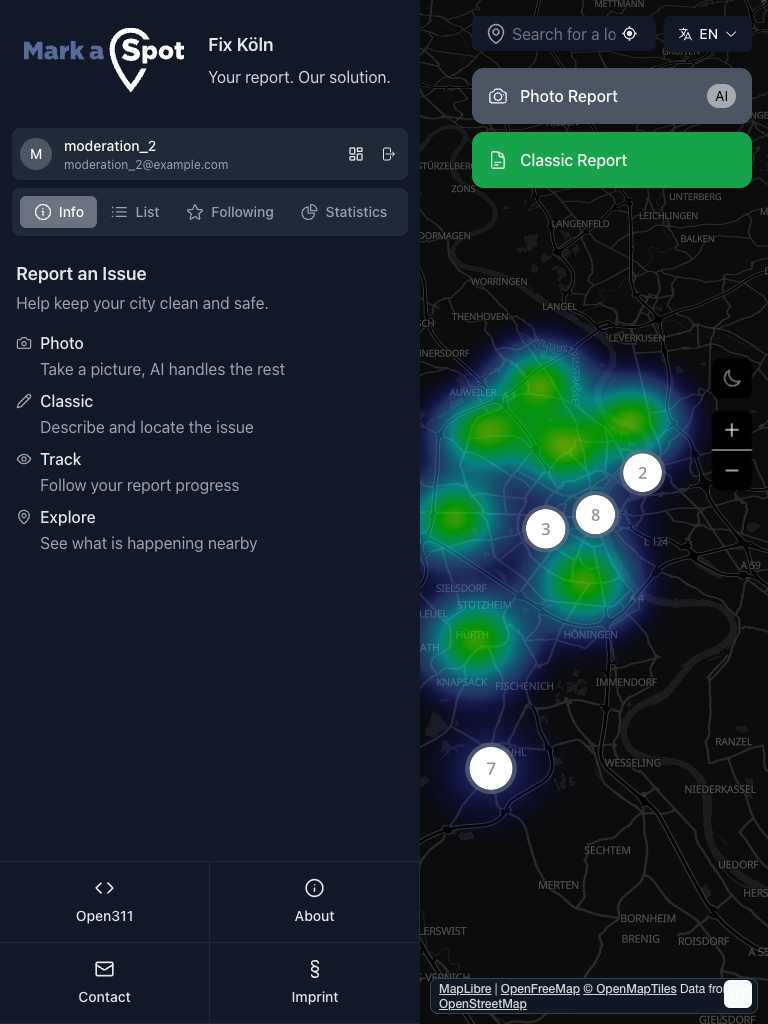
Task: Click the map cluster marker showing 8
Action: tap(595, 515)
